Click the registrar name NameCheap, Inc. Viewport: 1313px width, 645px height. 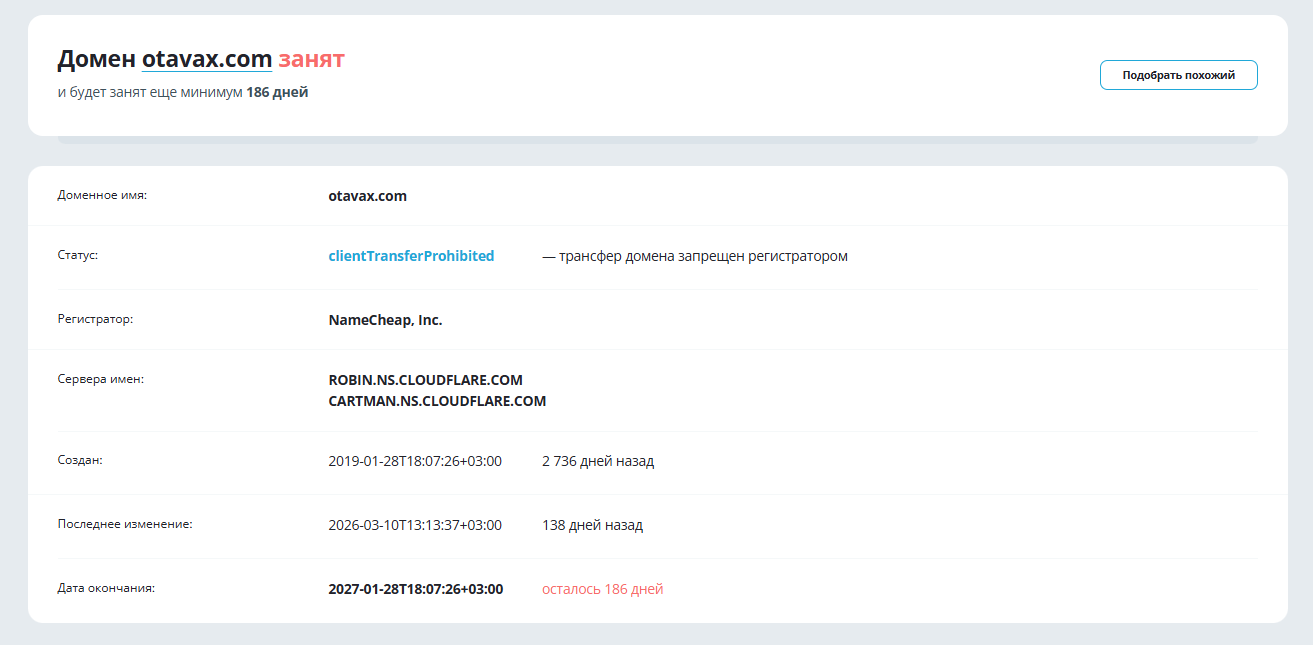click(x=385, y=320)
